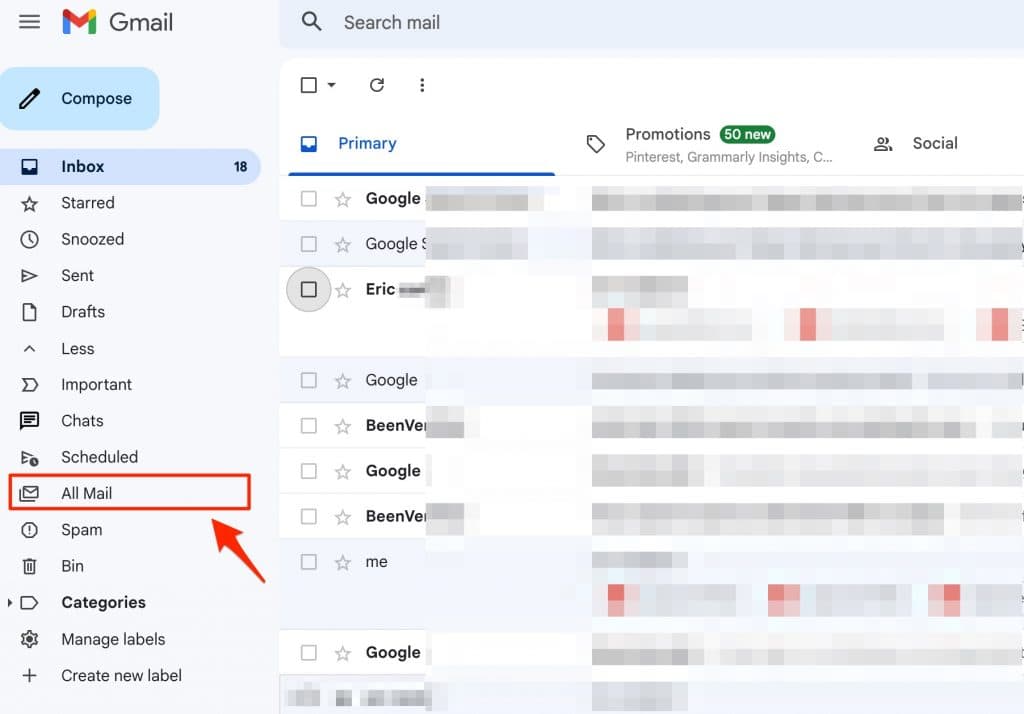This screenshot has height=714, width=1024.
Task: Click the refresh icon
Action: [x=377, y=85]
